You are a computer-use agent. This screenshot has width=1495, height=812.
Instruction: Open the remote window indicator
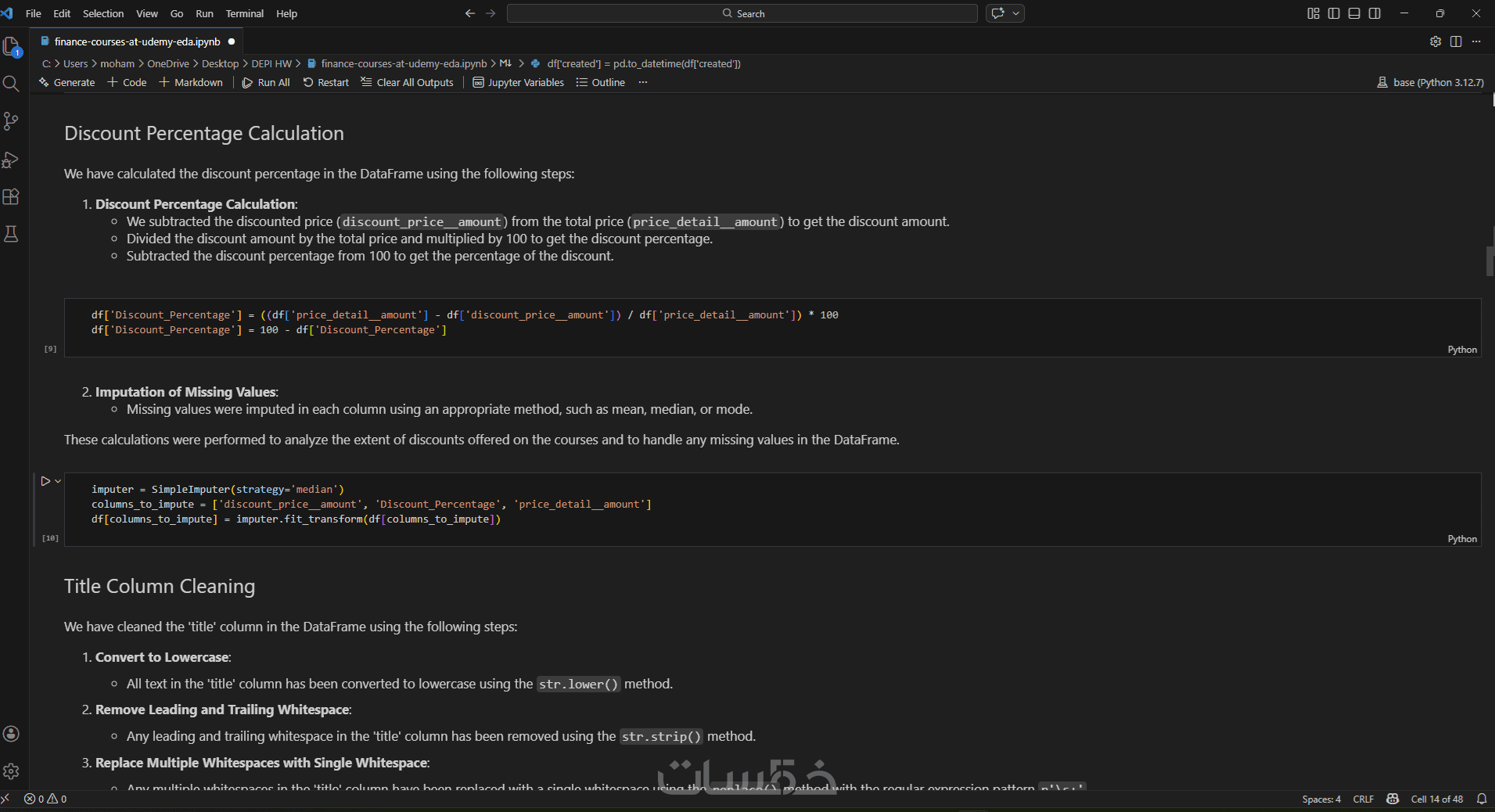coord(6,799)
